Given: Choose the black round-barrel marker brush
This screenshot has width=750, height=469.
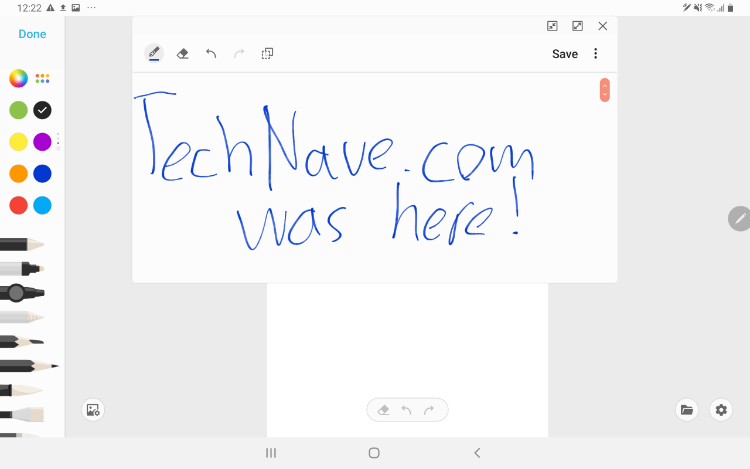Looking at the screenshot, I should point(22,293).
